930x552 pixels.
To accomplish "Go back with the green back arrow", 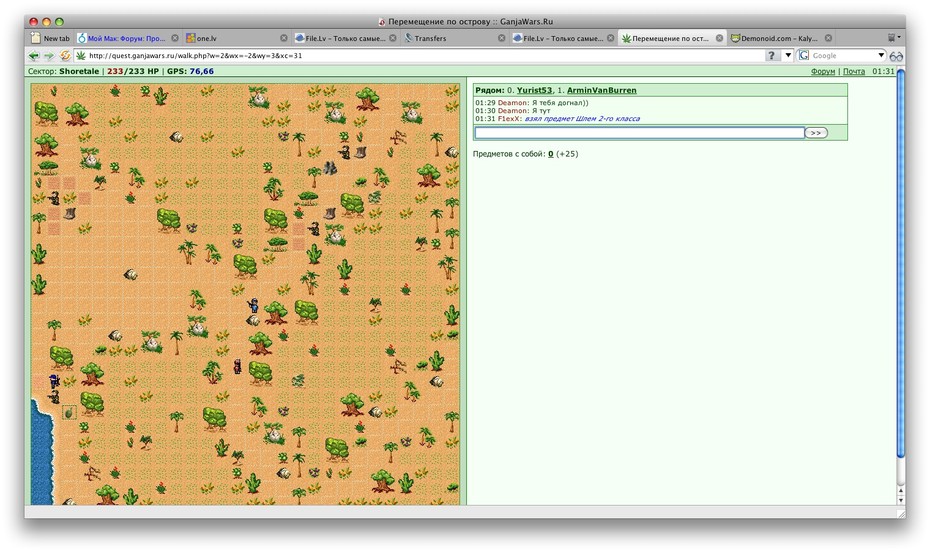I will (34, 56).
